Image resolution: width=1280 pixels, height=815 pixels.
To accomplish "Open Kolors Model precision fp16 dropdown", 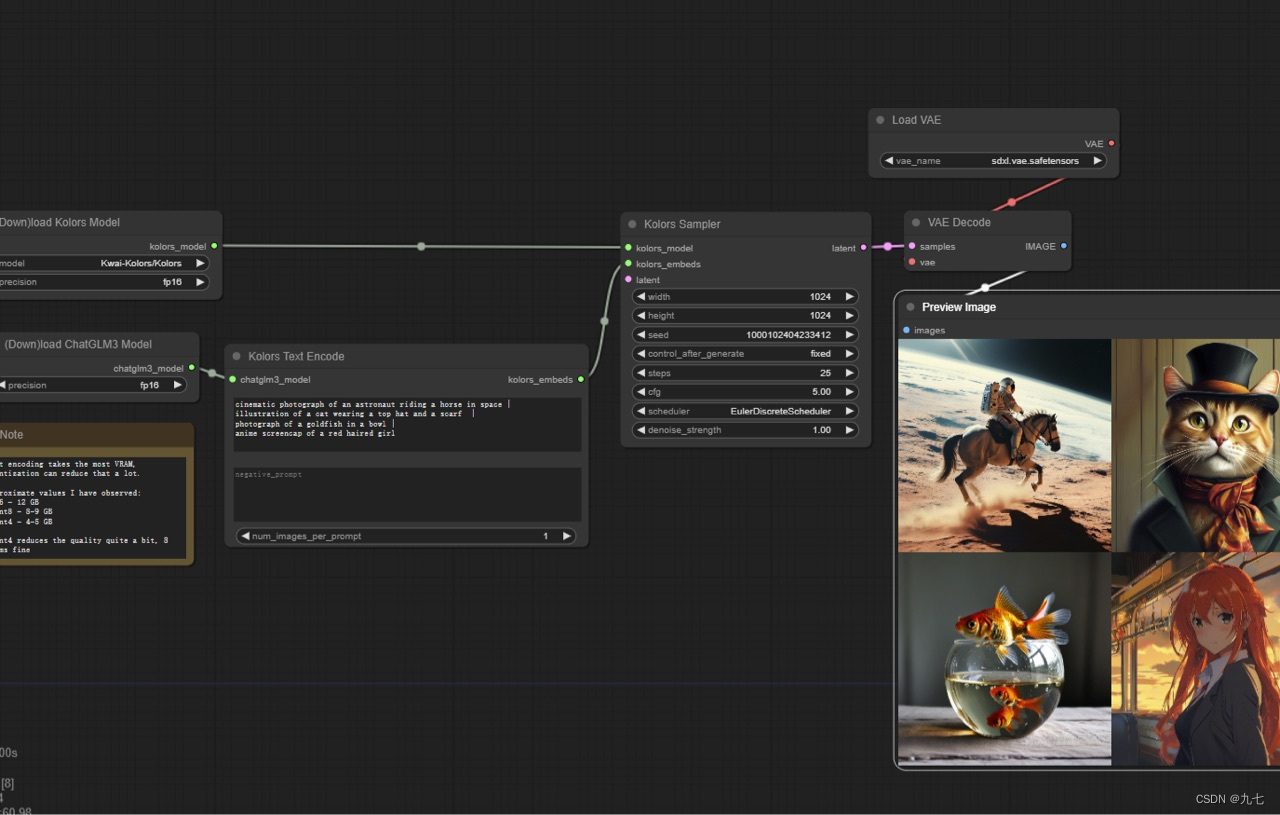I will tap(104, 282).
